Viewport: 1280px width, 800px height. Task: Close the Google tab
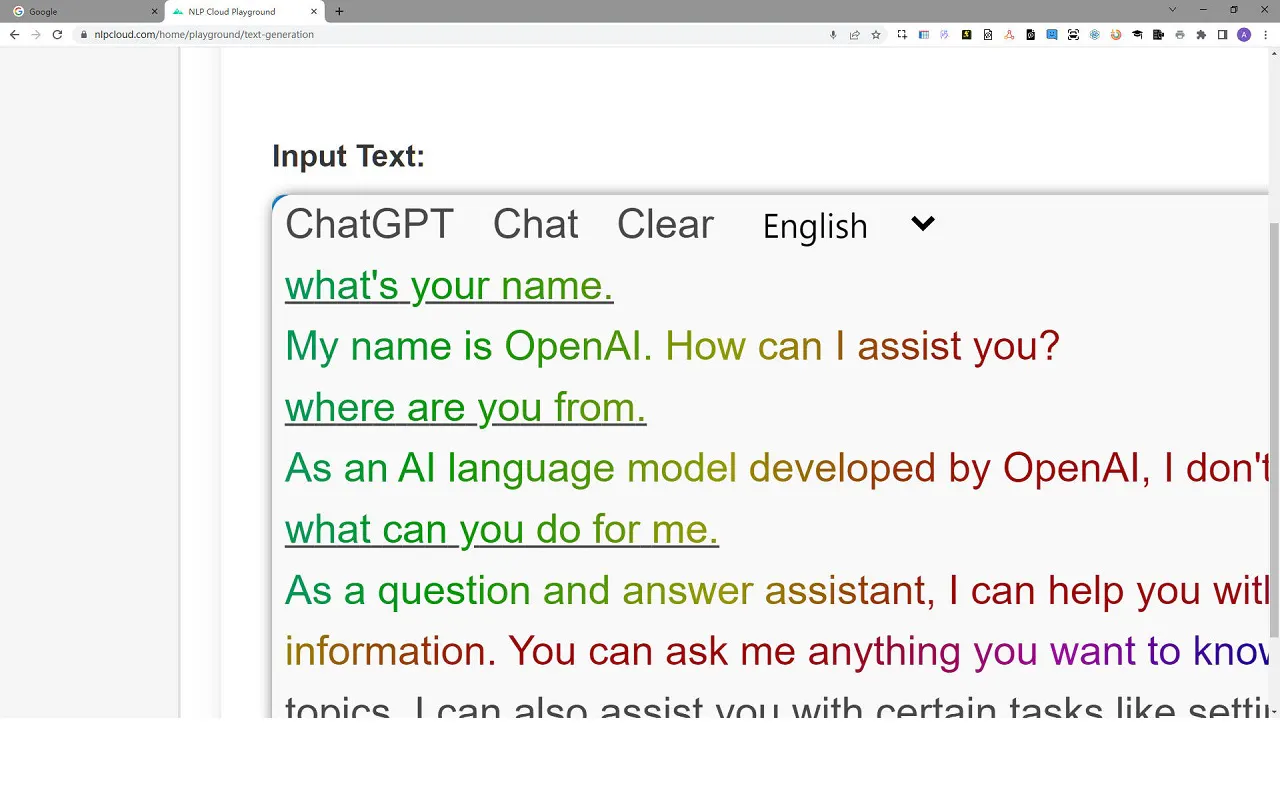point(154,12)
